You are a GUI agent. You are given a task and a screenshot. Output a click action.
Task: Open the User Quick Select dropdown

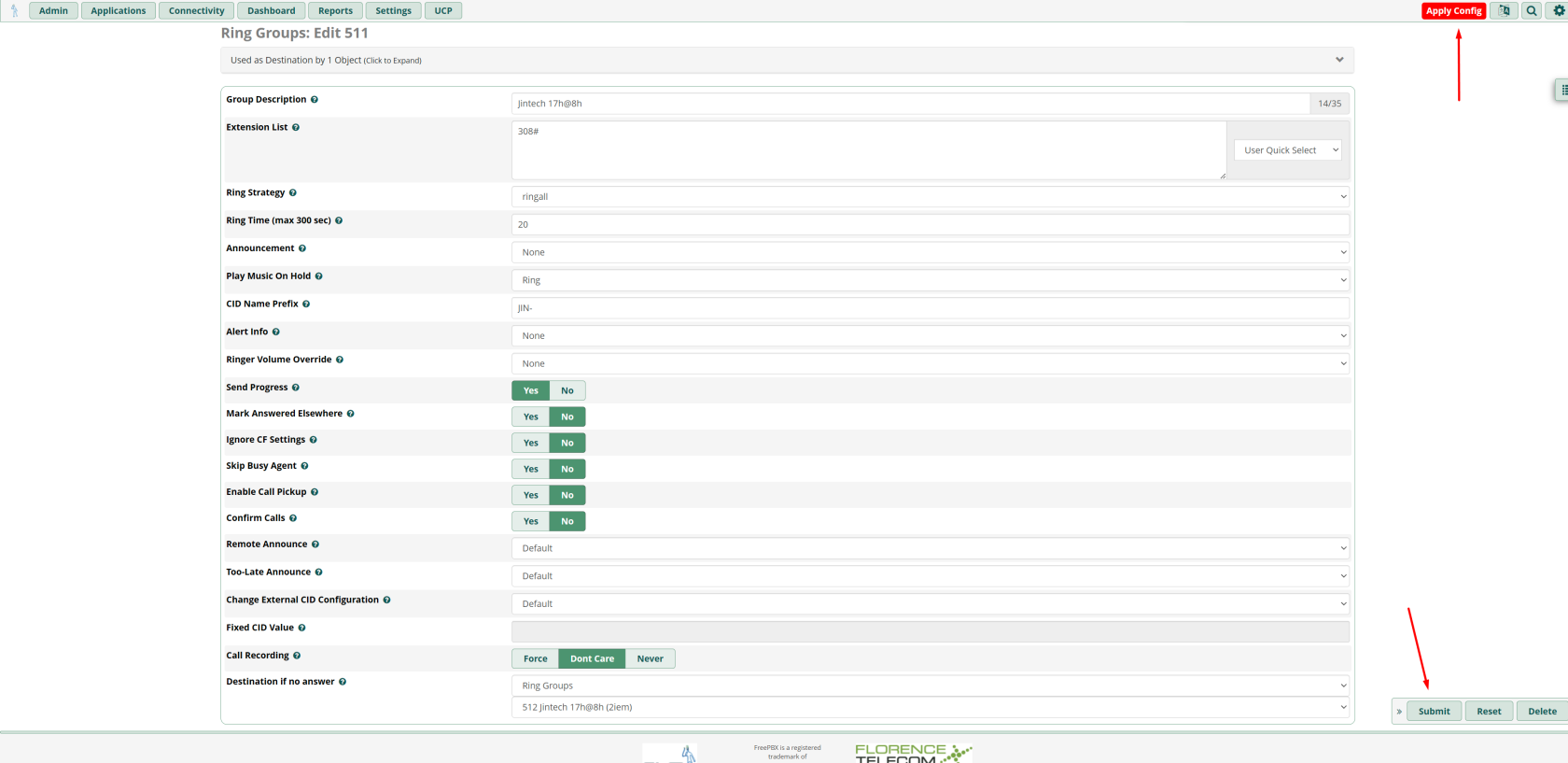click(1288, 150)
